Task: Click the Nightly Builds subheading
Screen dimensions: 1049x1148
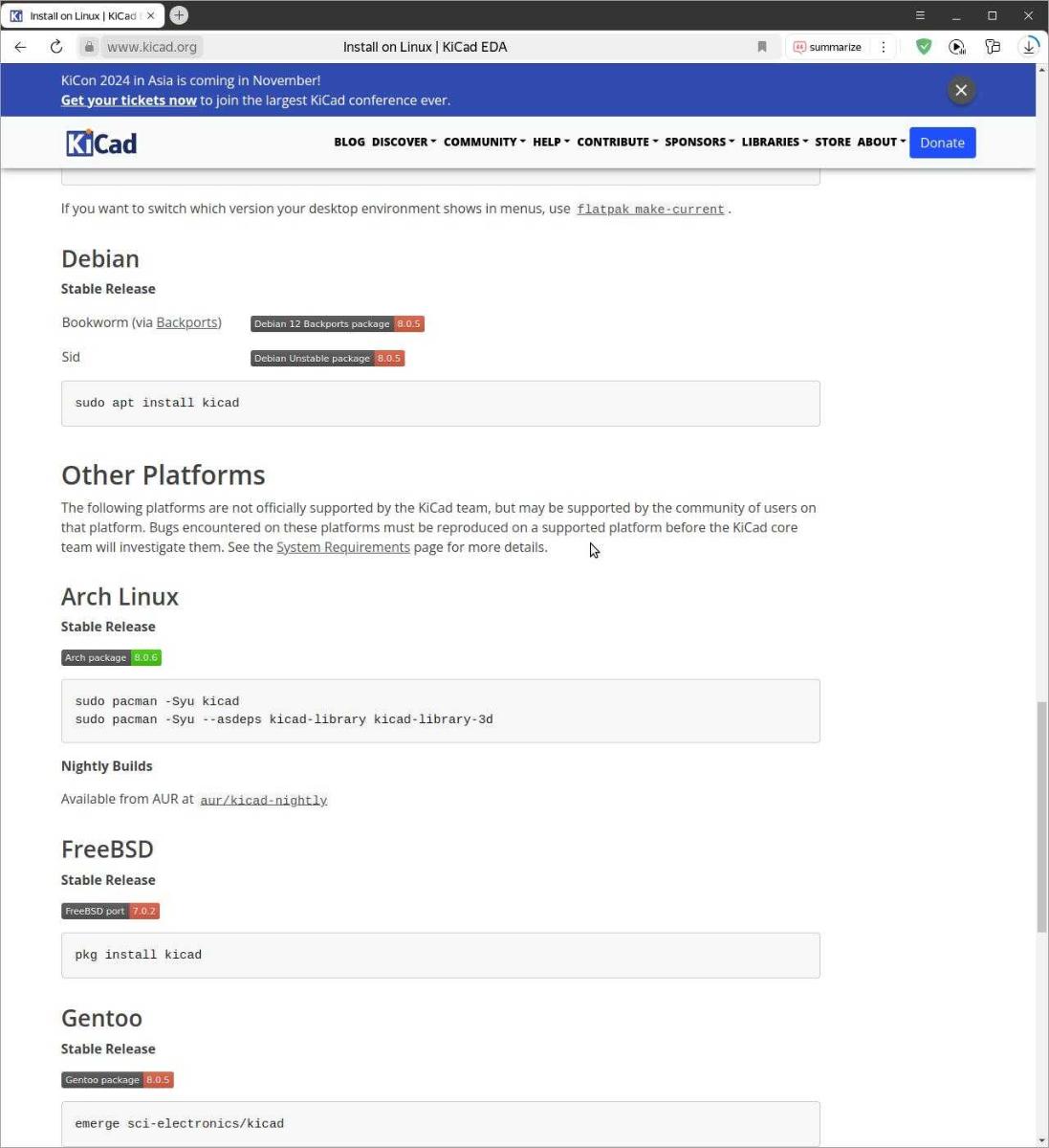Action: pyautogui.click(x=106, y=766)
